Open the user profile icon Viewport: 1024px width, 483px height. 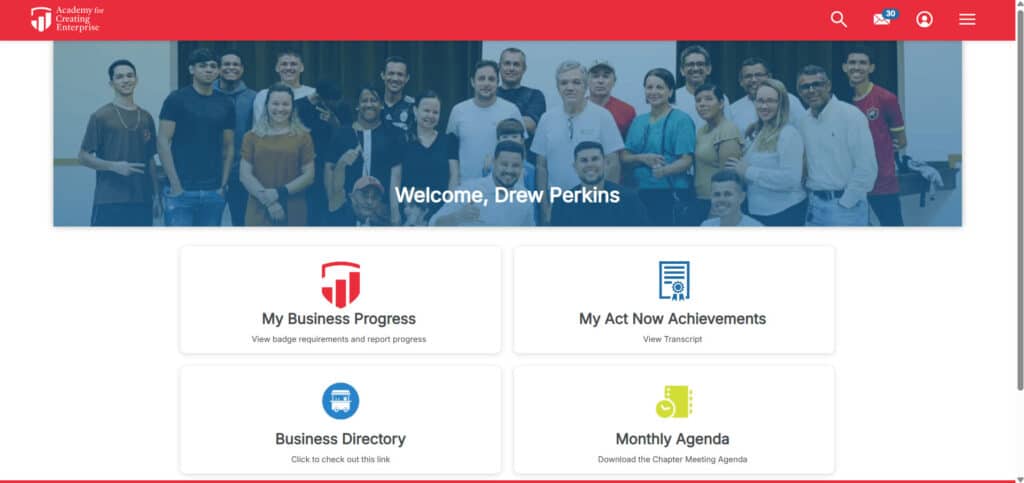[924, 20]
